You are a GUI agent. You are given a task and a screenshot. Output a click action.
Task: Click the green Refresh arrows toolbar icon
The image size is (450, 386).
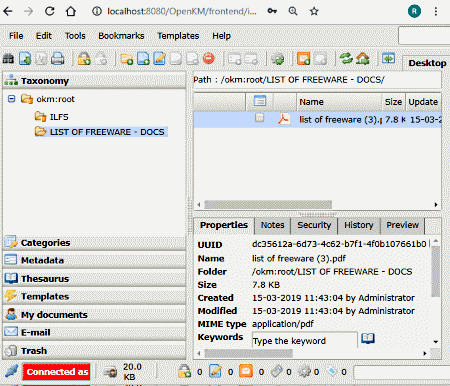click(346, 59)
